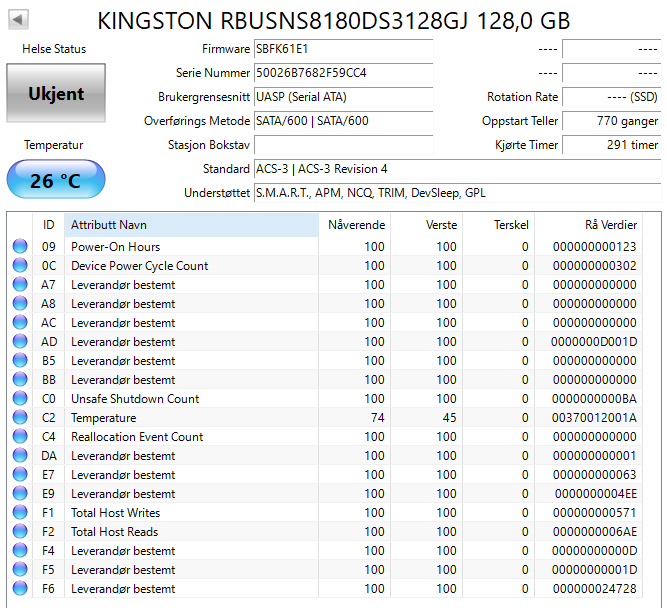
Task: Click the status icon for Total Host Reads
Action: [20, 531]
